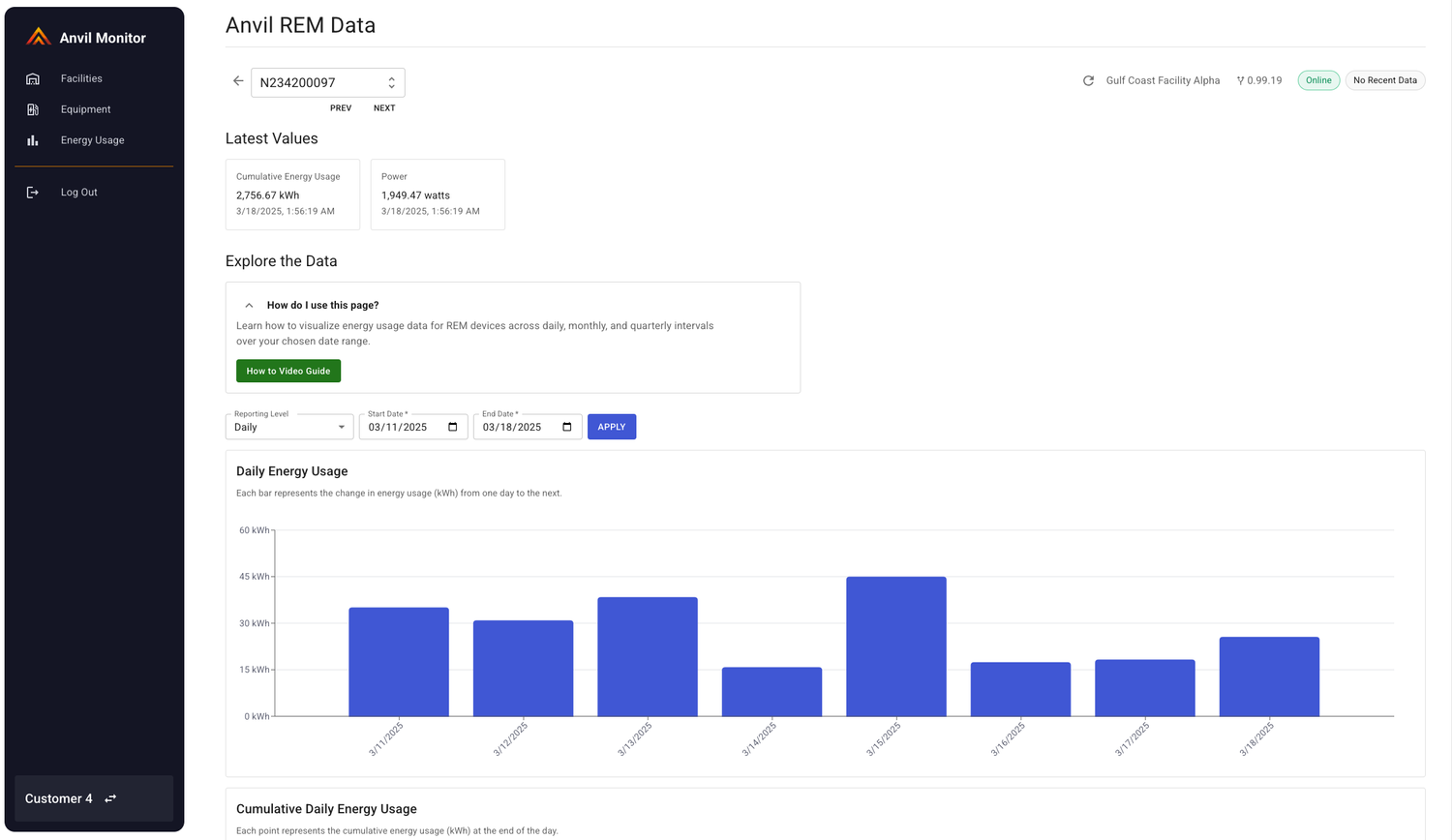Click the 3/11/2025 bar in chart

tap(399, 662)
